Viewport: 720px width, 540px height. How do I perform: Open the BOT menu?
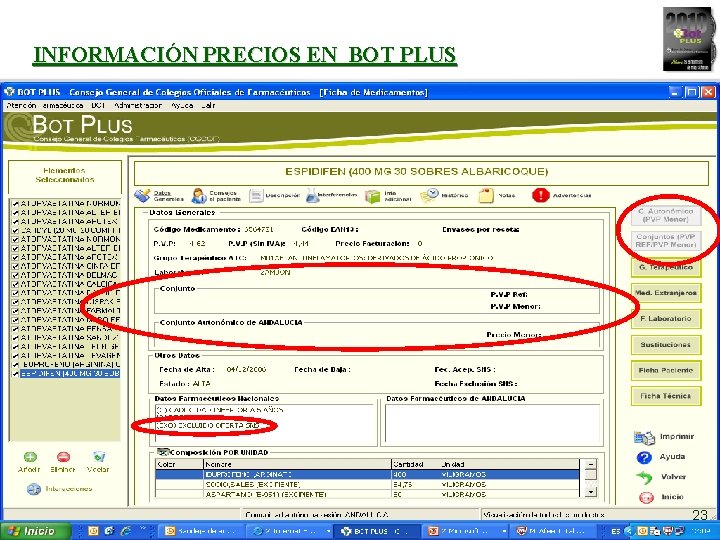[x=98, y=106]
